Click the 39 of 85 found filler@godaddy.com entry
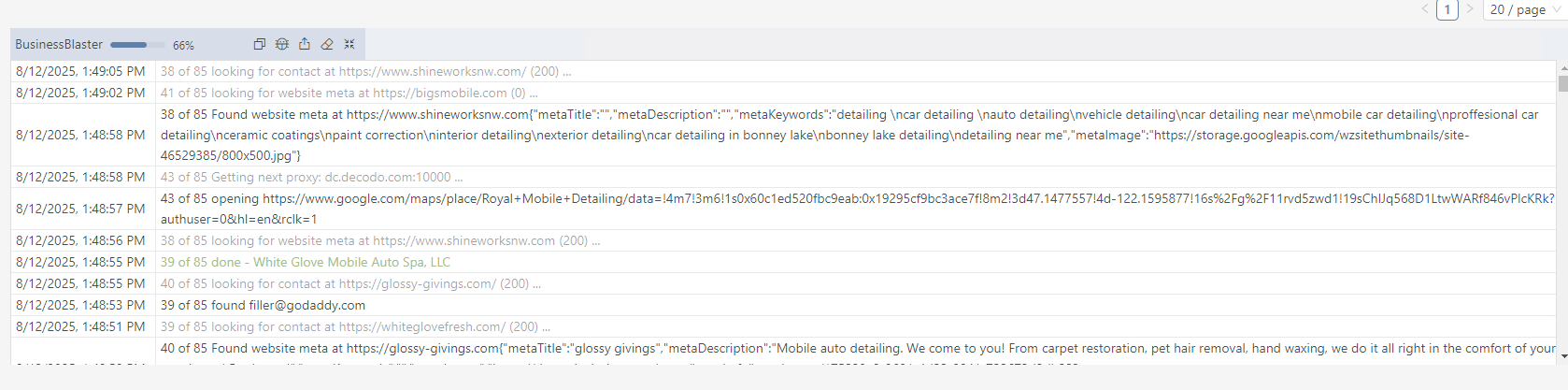Screen dimensions: 1568x390 point(263,305)
